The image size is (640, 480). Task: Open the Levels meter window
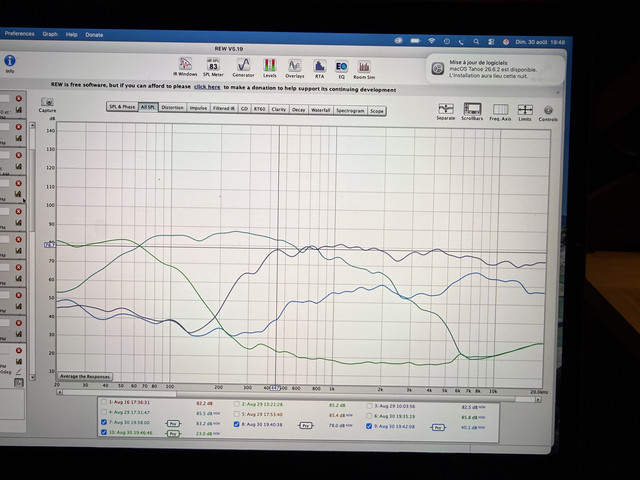point(269,68)
